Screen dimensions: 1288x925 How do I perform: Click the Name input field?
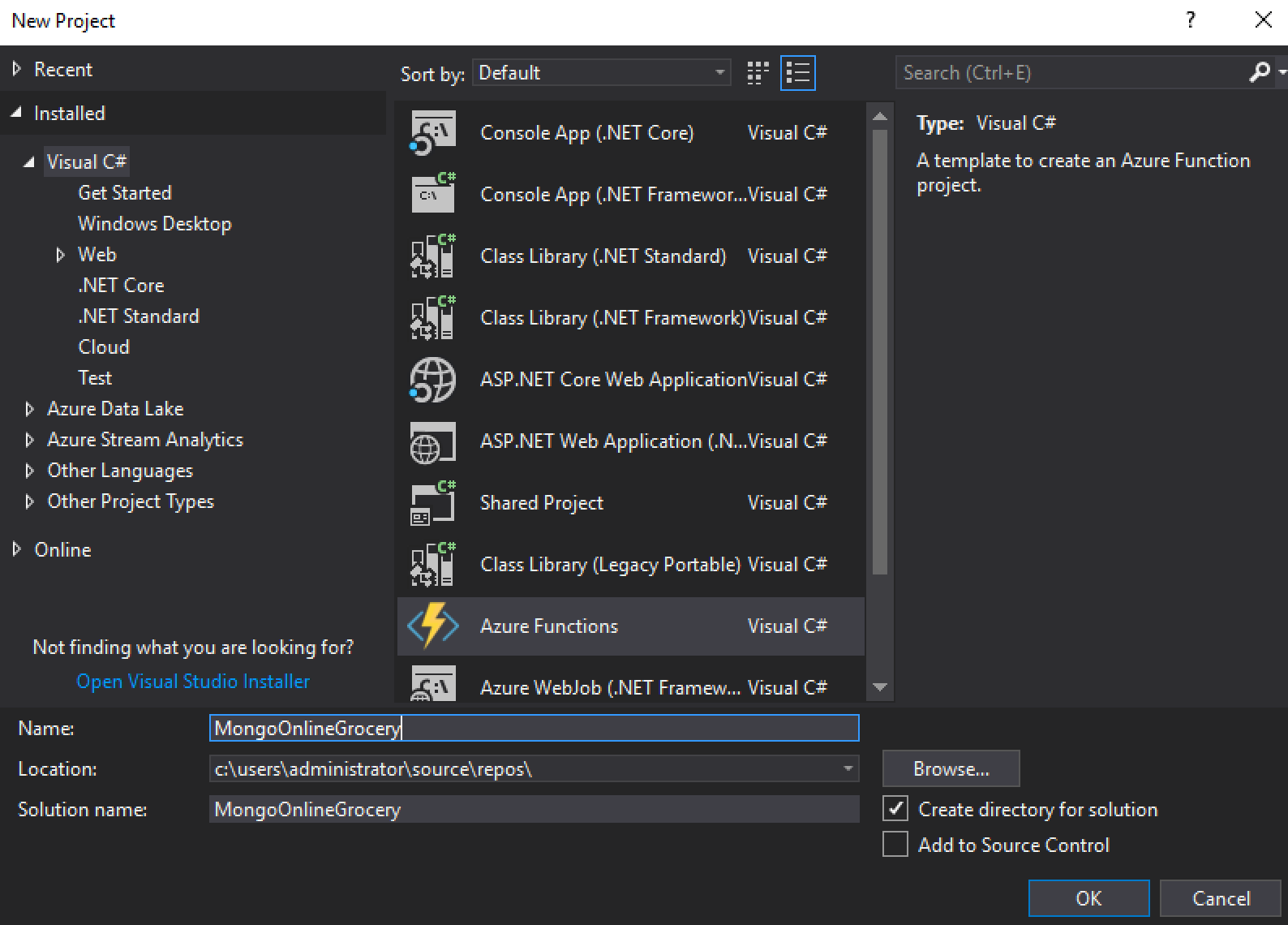click(x=535, y=728)
